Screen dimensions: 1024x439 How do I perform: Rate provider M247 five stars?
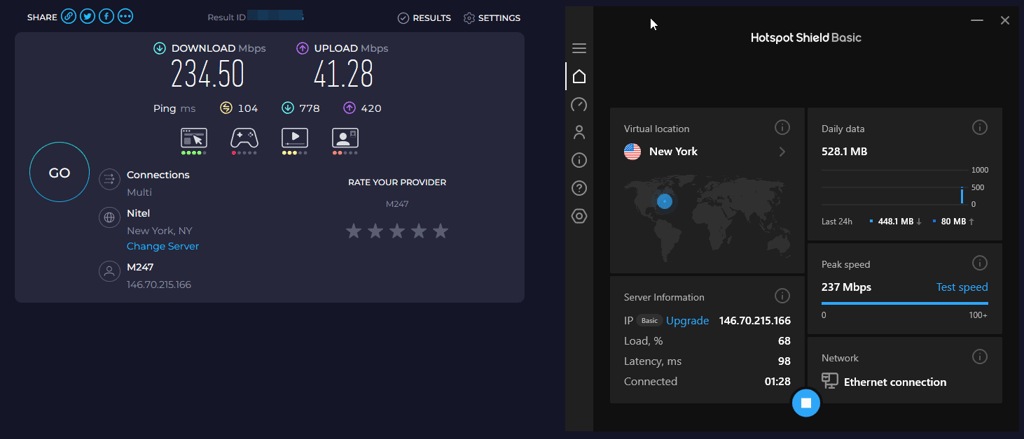click(x=441, y=231)
